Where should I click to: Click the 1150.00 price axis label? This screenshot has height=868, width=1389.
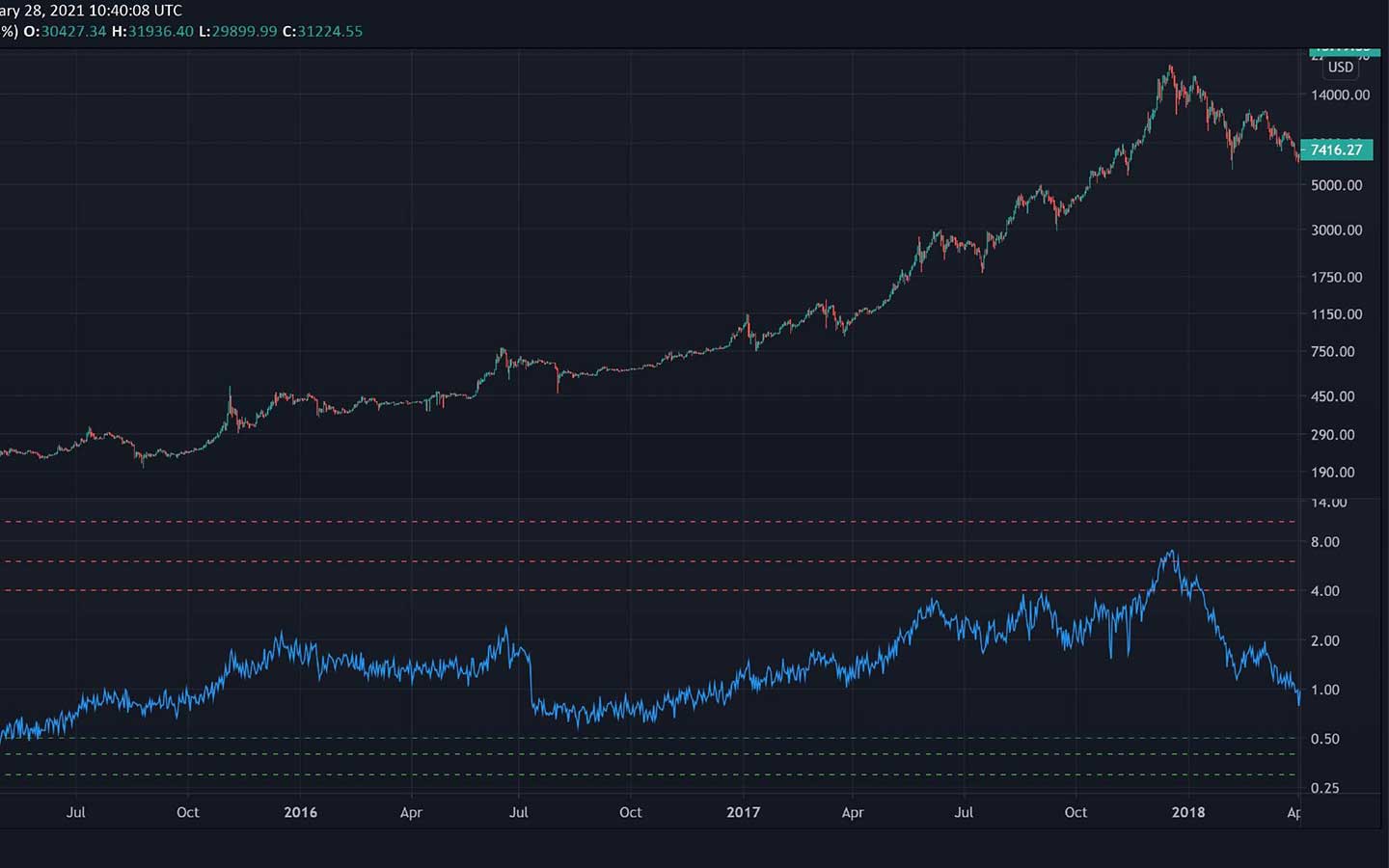click(x=1336, y=314)
